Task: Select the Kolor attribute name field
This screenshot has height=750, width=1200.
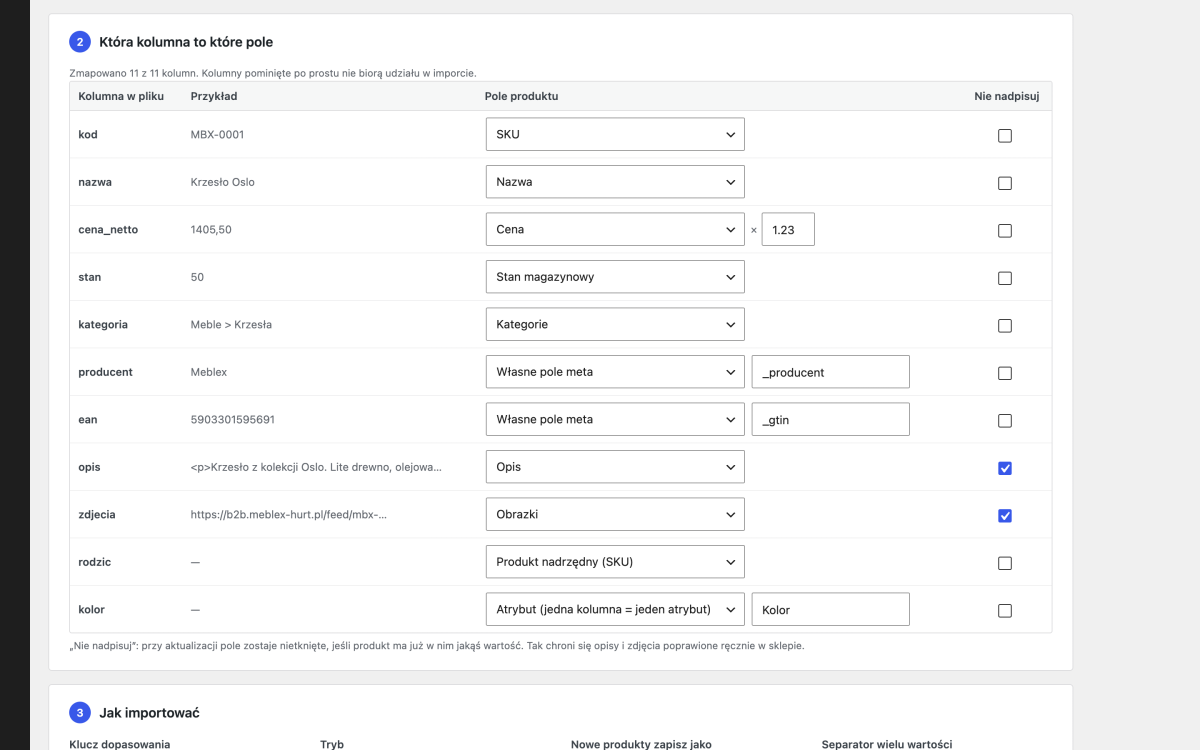Action: pyautogui.click(x=831, y=609)
